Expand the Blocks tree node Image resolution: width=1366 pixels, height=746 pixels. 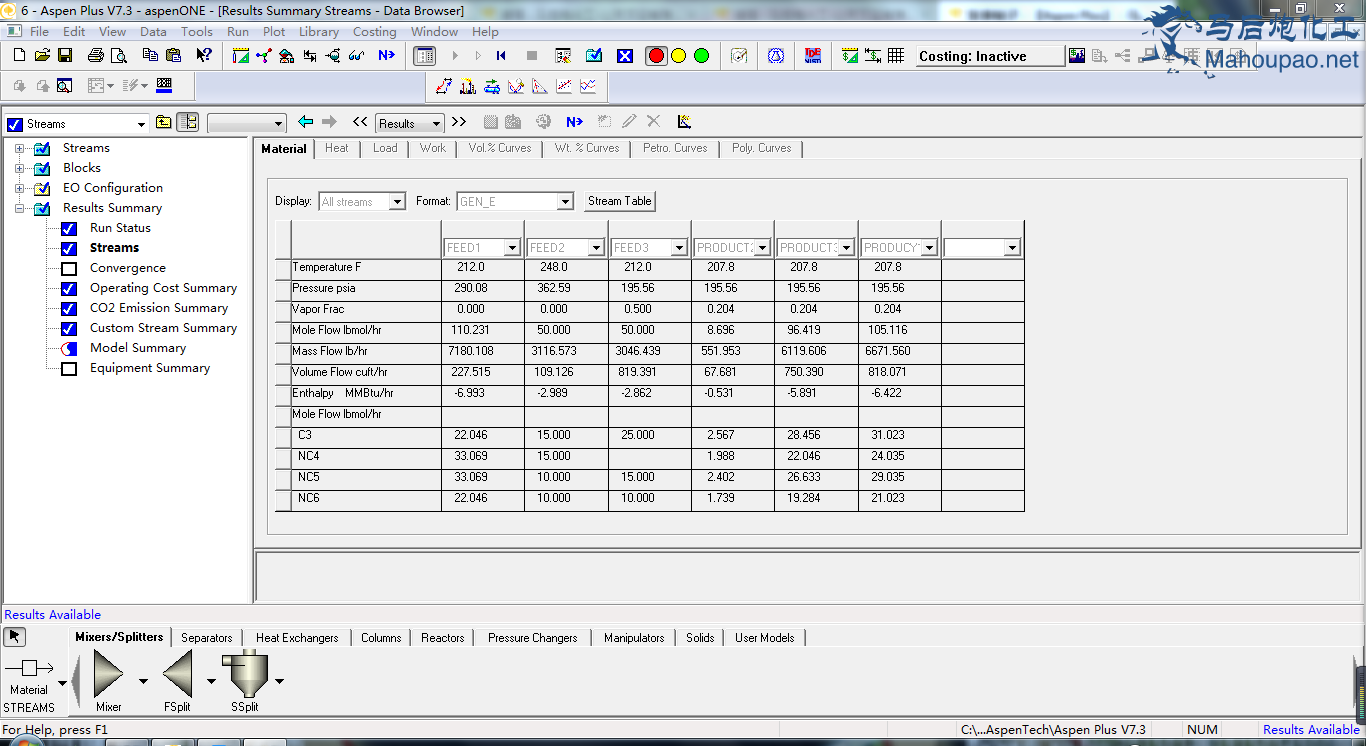pyautogui.click(x=19, y=168)
